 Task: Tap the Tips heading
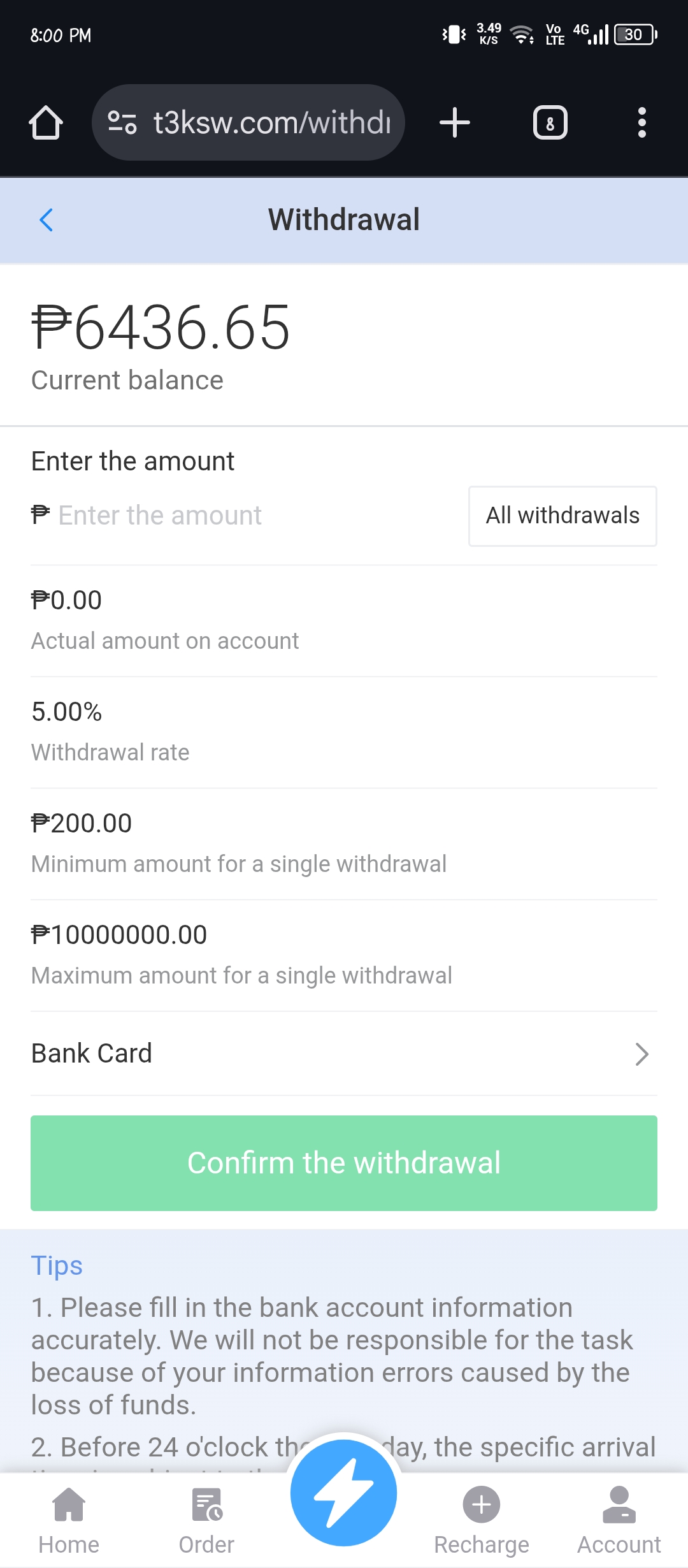pyautogui.click(x=57, y=1265)
